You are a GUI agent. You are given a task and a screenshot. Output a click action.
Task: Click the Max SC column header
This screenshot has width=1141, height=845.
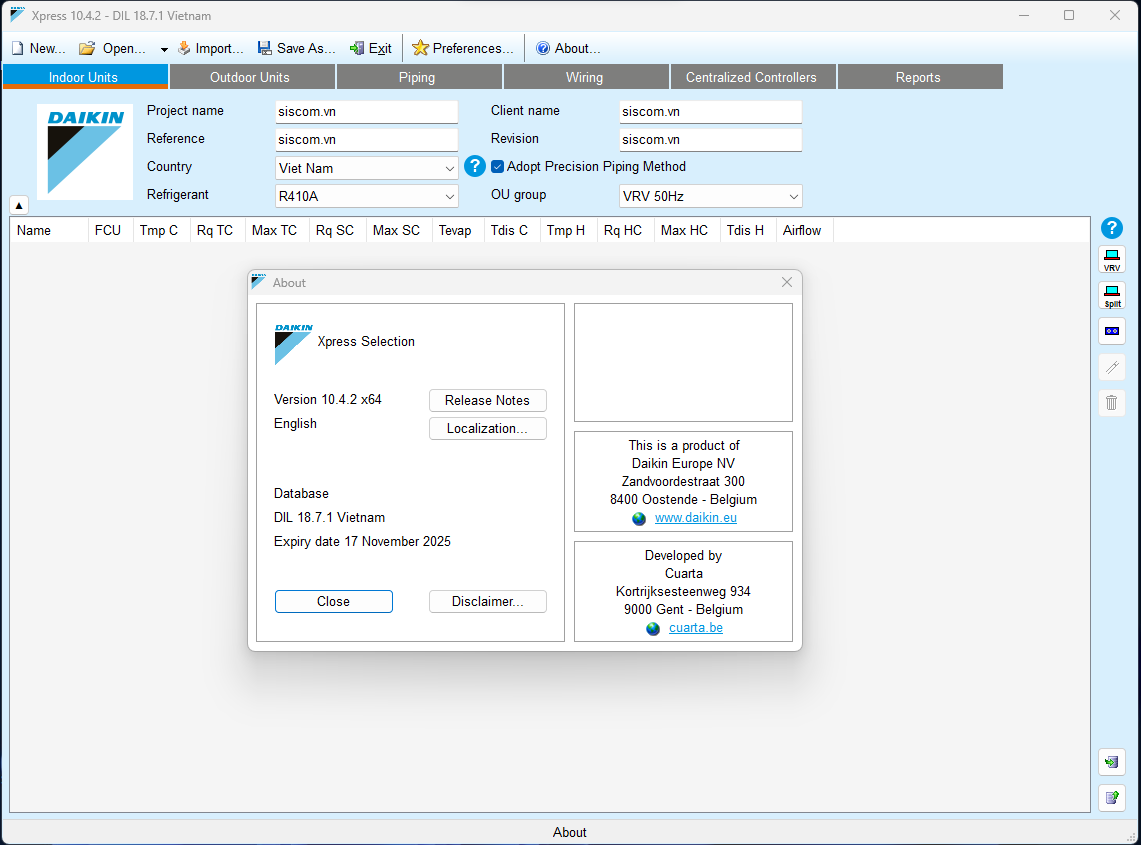coord(399,230)
